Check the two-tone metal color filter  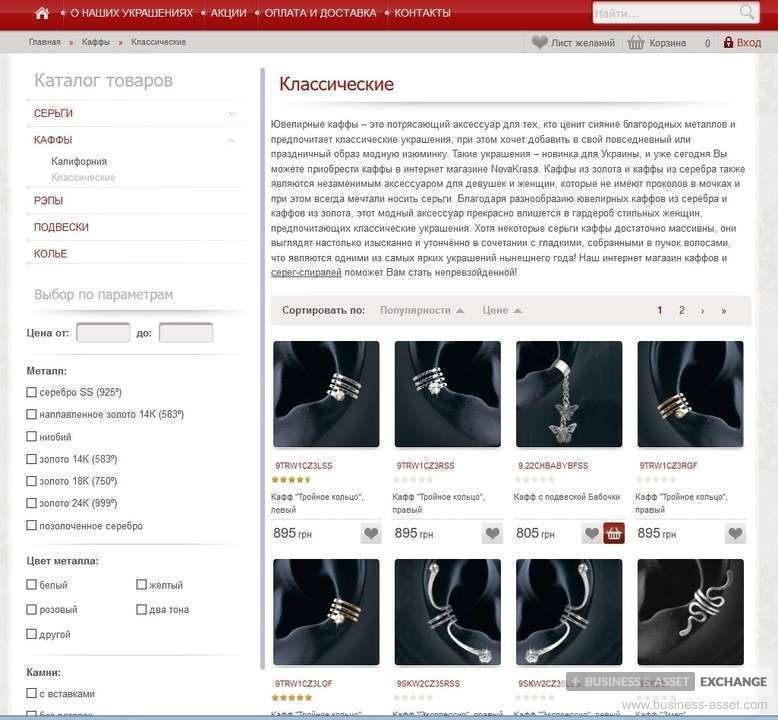(141, 609)
